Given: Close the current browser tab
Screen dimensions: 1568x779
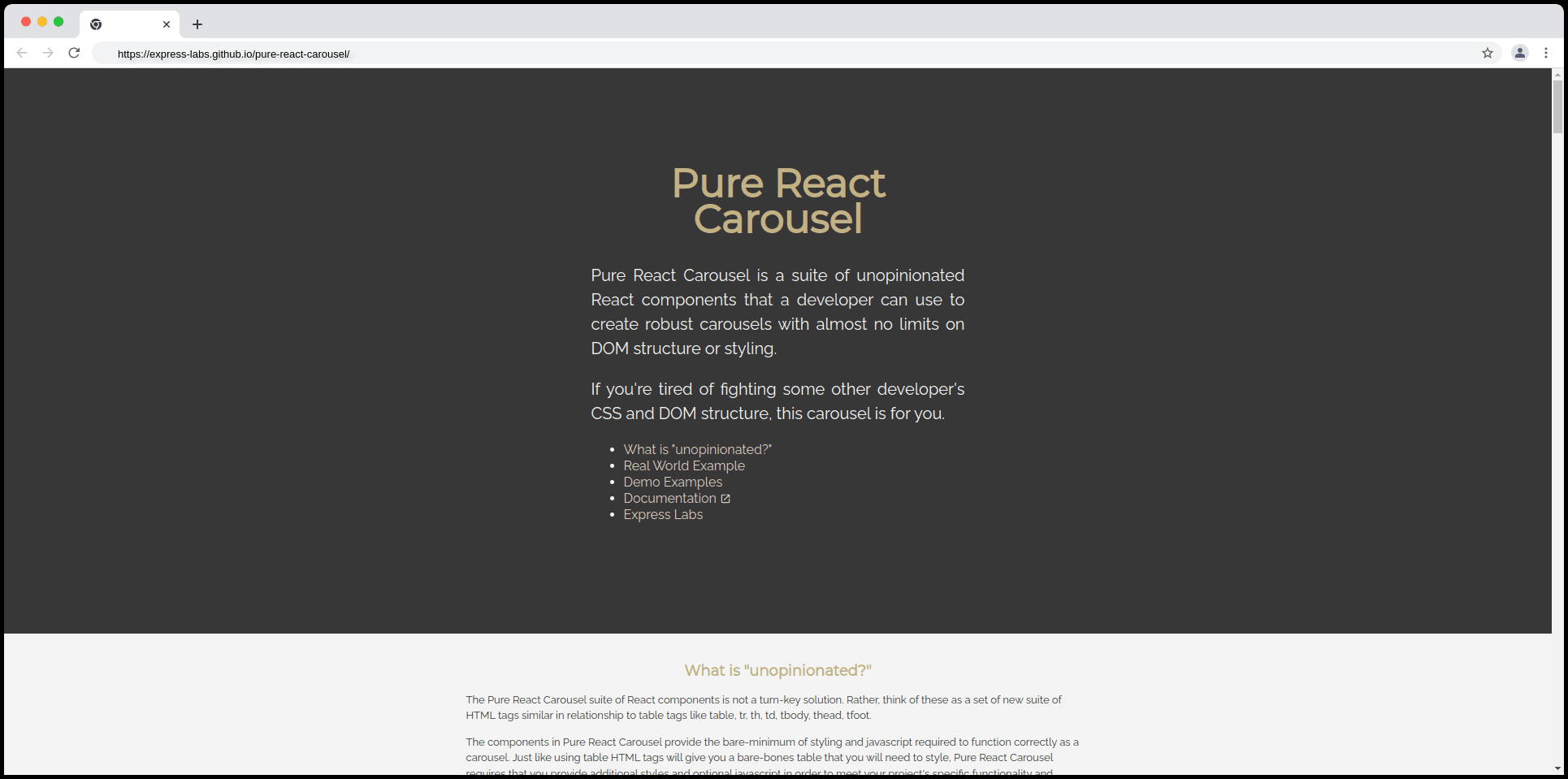Looking at the screenshot, I should pyautogui.click(x=167, y=24).
